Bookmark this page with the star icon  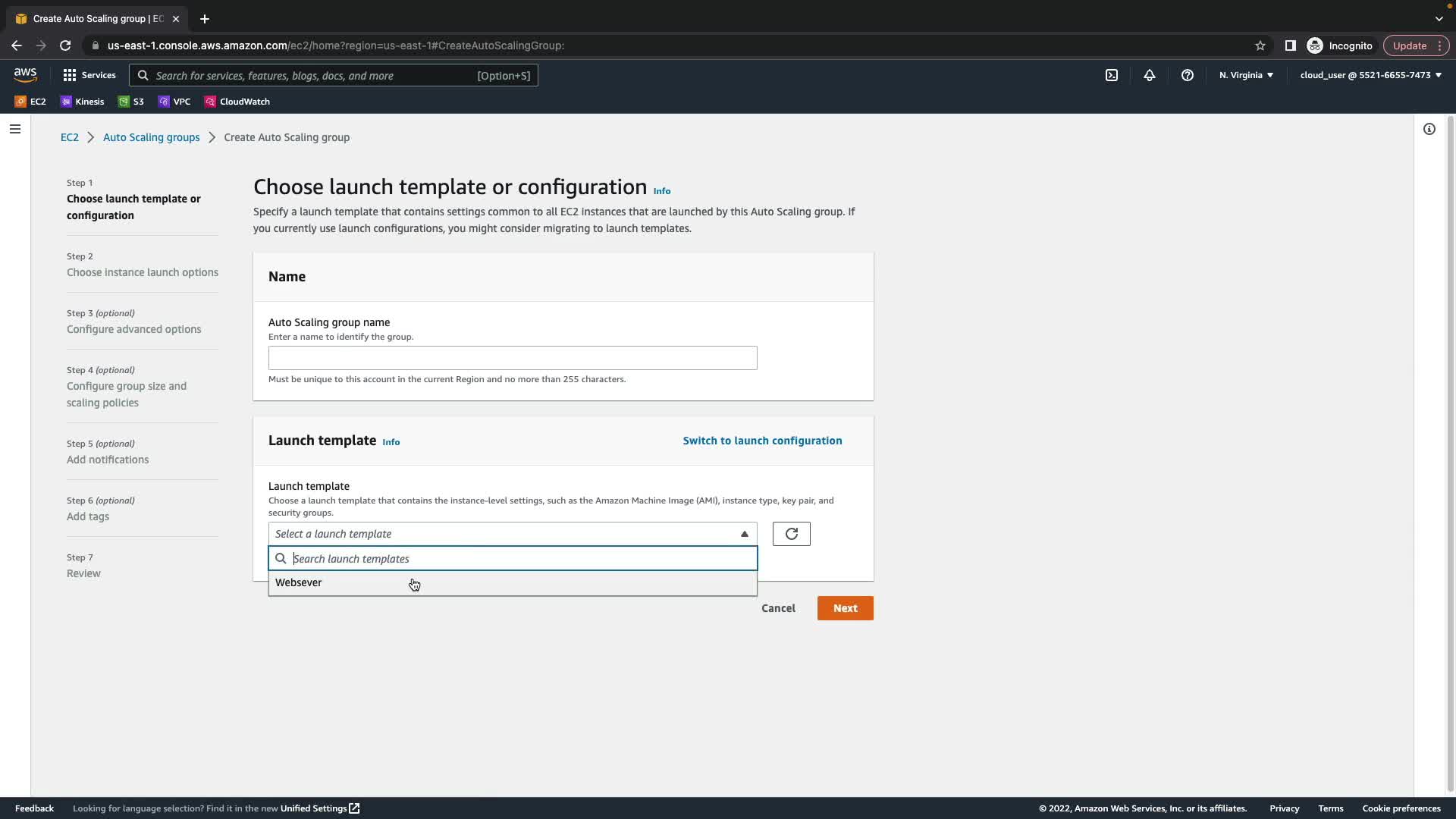tap(1260, 45)
